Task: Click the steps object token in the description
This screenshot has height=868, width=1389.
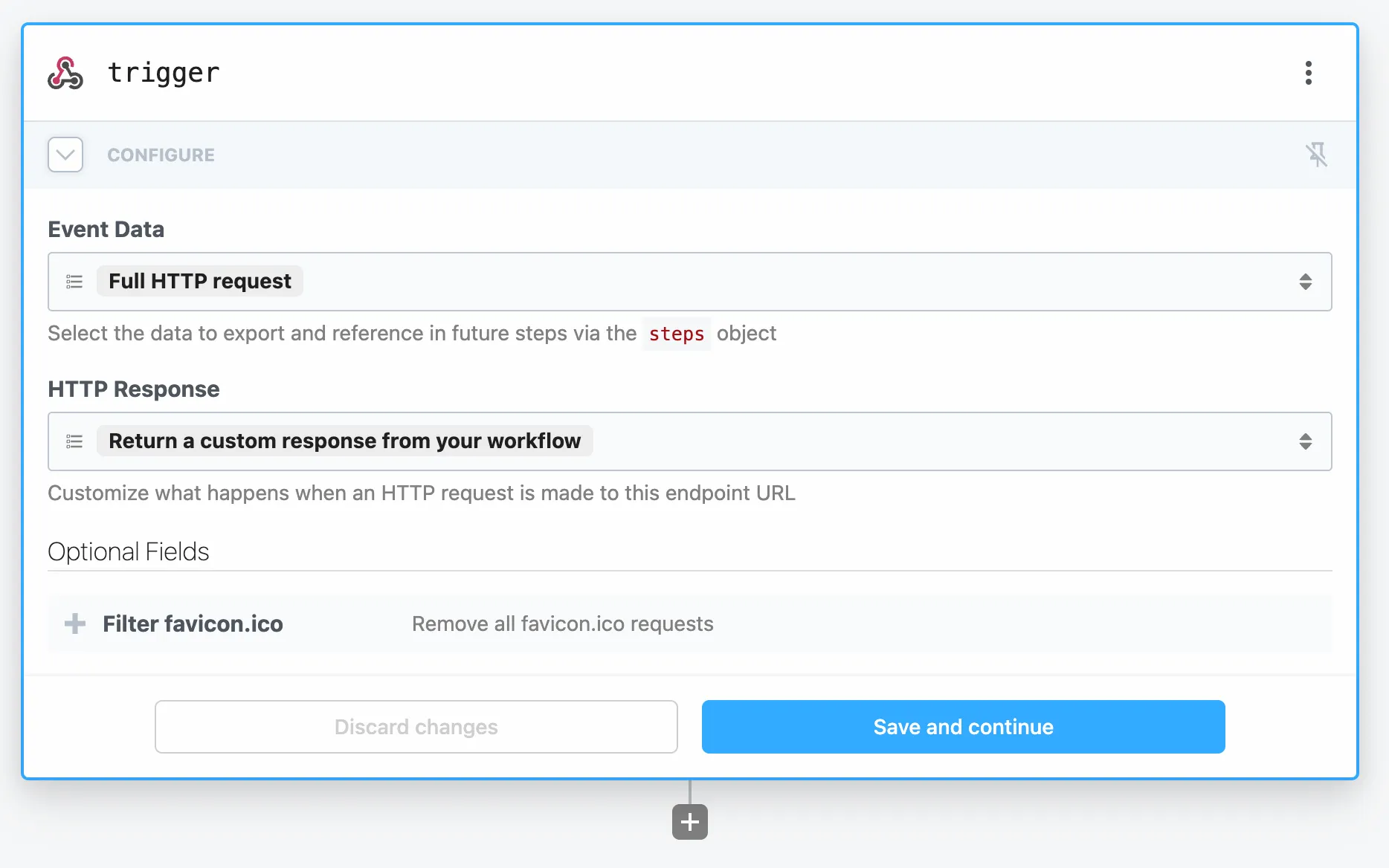Action: (676, 334)
